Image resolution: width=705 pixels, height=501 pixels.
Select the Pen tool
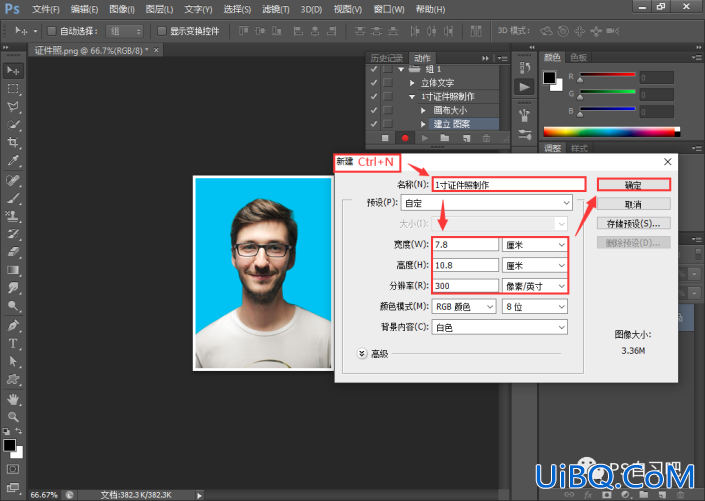point(13,325)
